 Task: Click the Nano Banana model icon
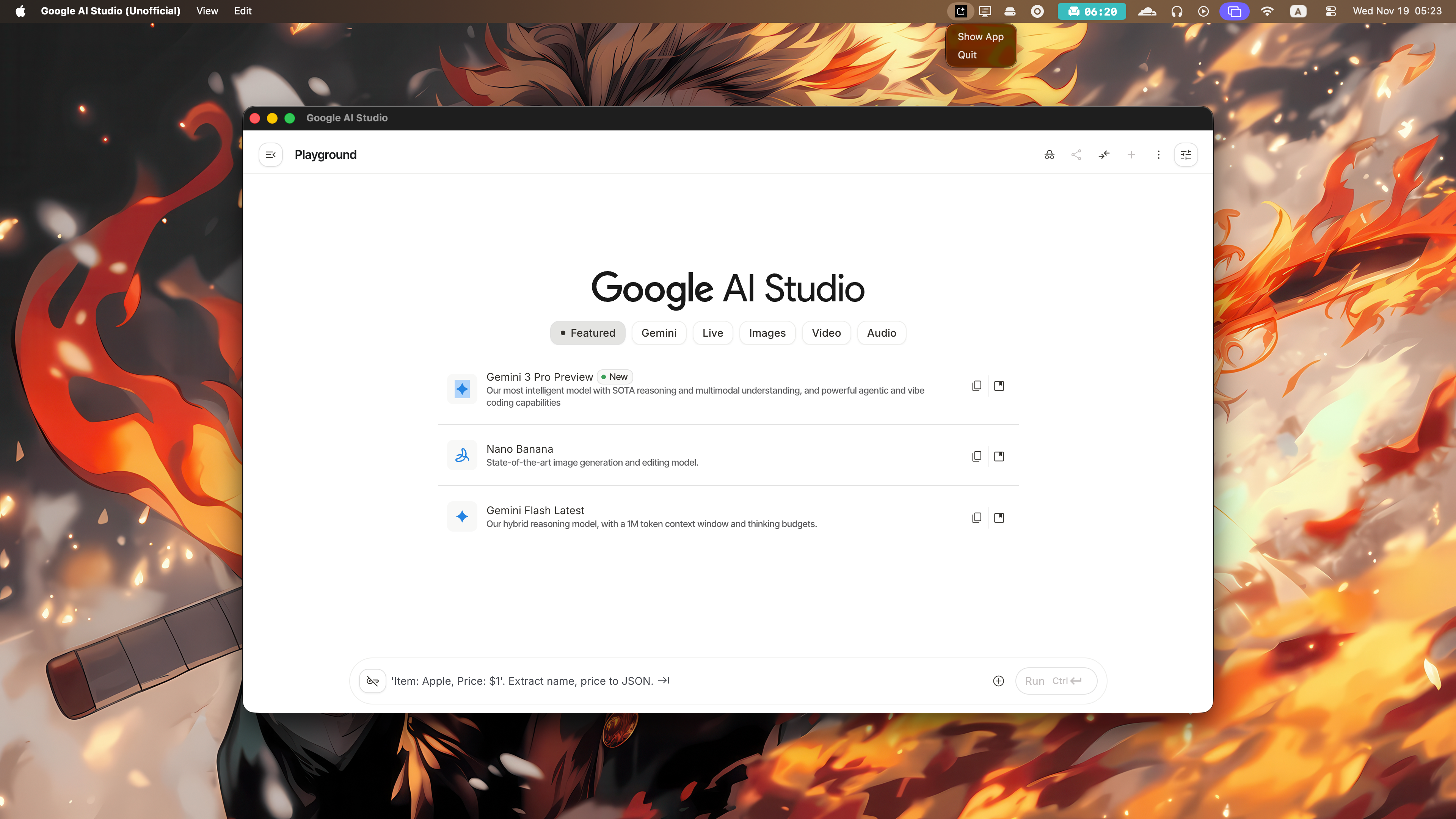pos(462,455)
